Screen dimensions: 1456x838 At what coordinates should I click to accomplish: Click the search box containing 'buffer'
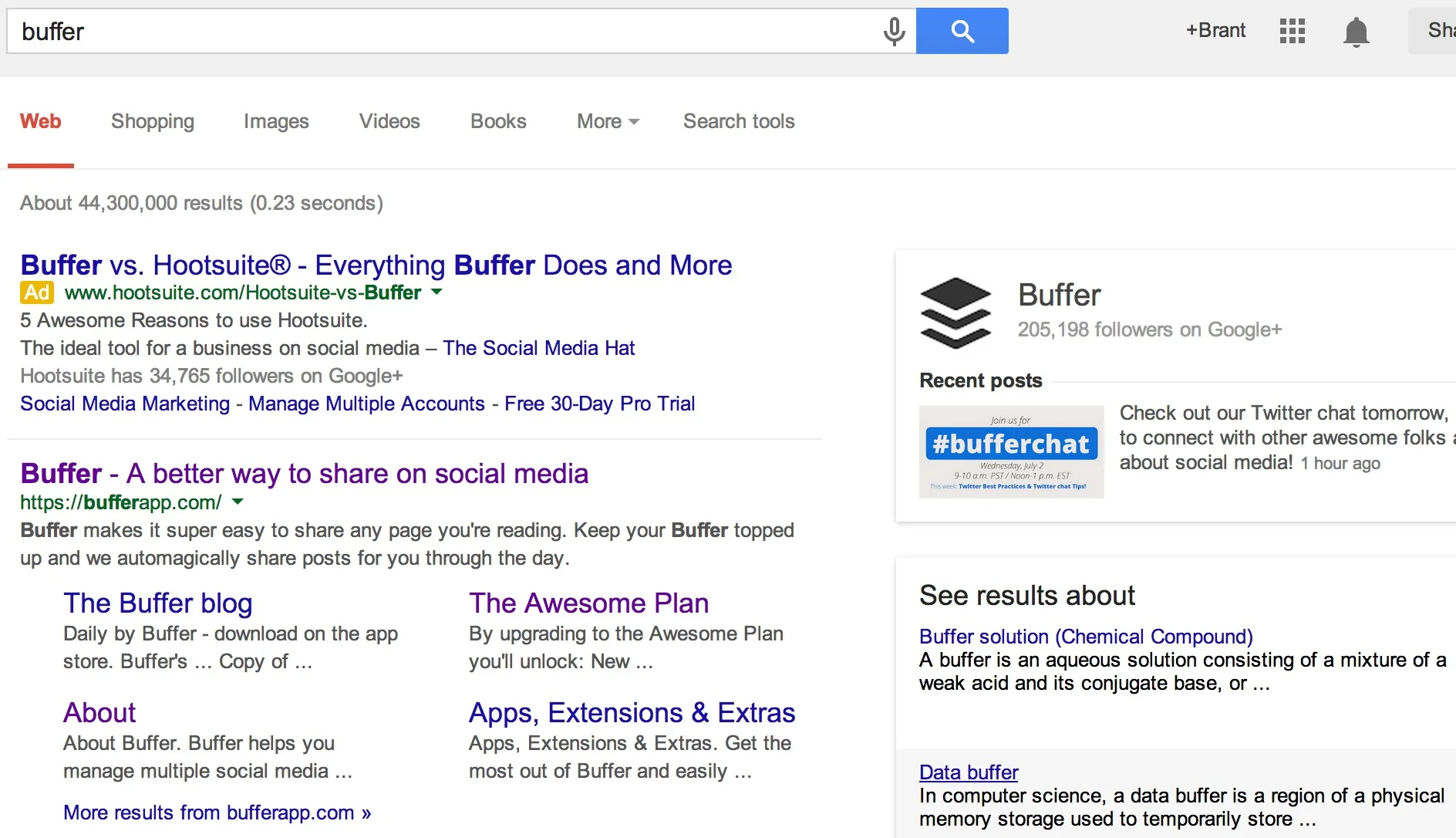click(x=461, y=31)
